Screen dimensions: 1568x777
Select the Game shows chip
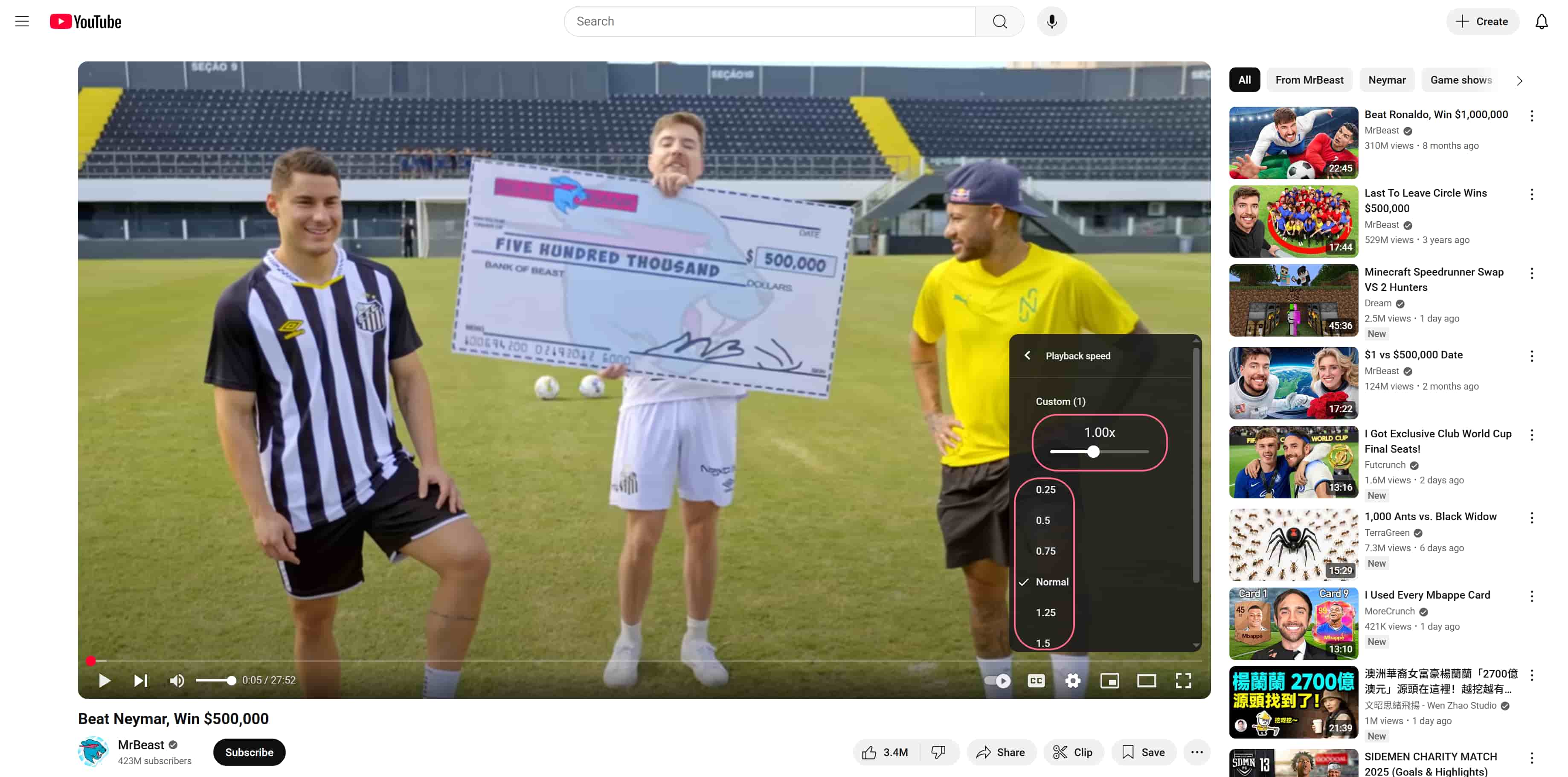1461,80
